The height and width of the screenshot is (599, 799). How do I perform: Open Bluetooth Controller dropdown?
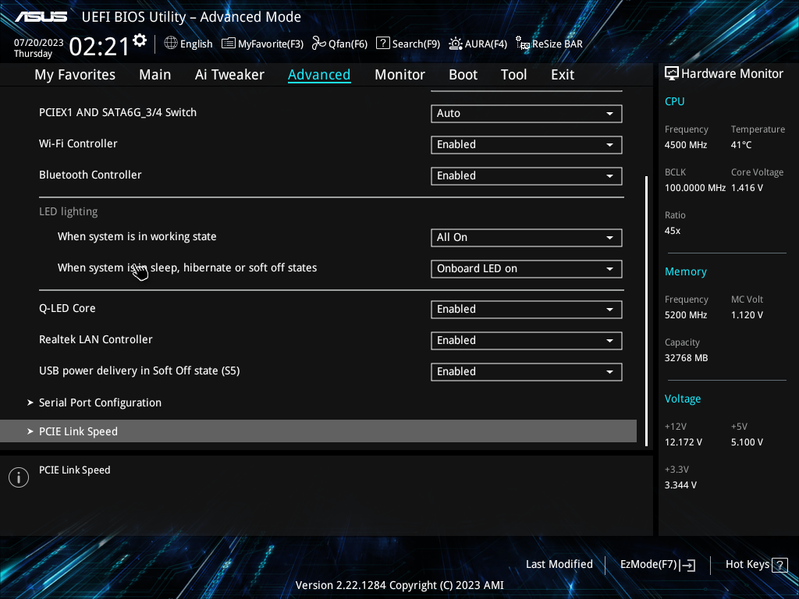click(526, 176)
